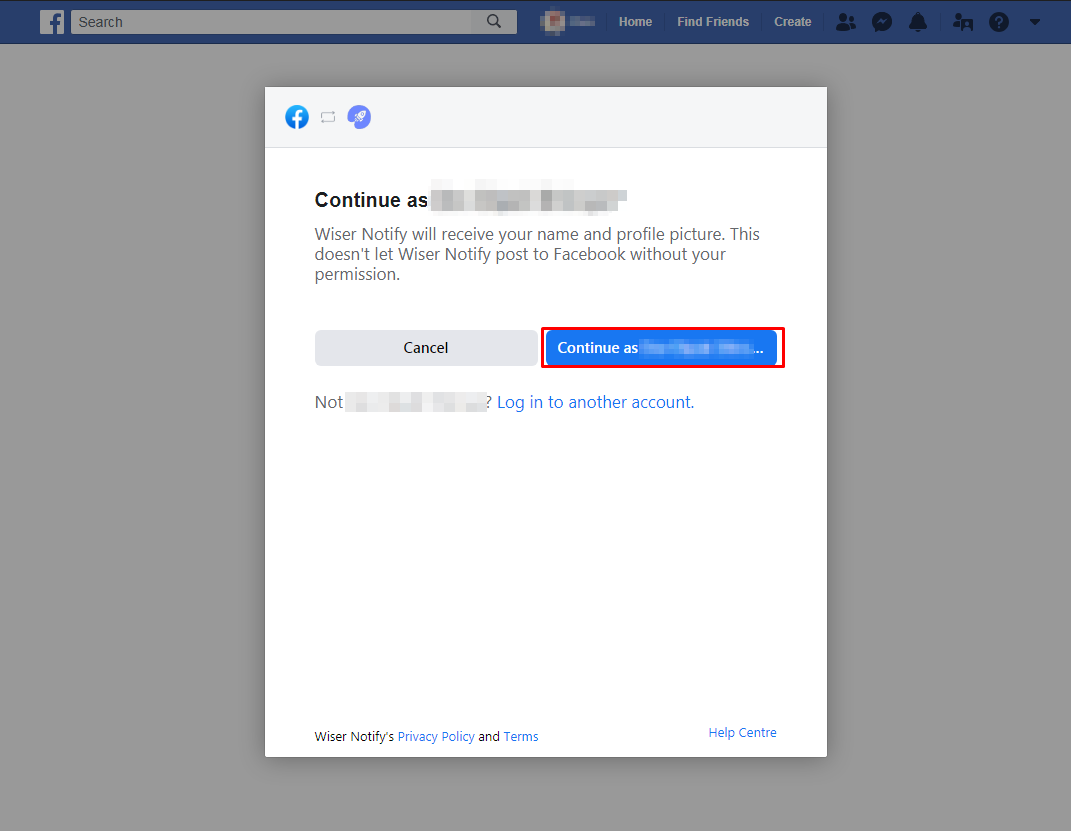Open the Terms link
This screenshot has width=1071, height=831.
point(520,736)
